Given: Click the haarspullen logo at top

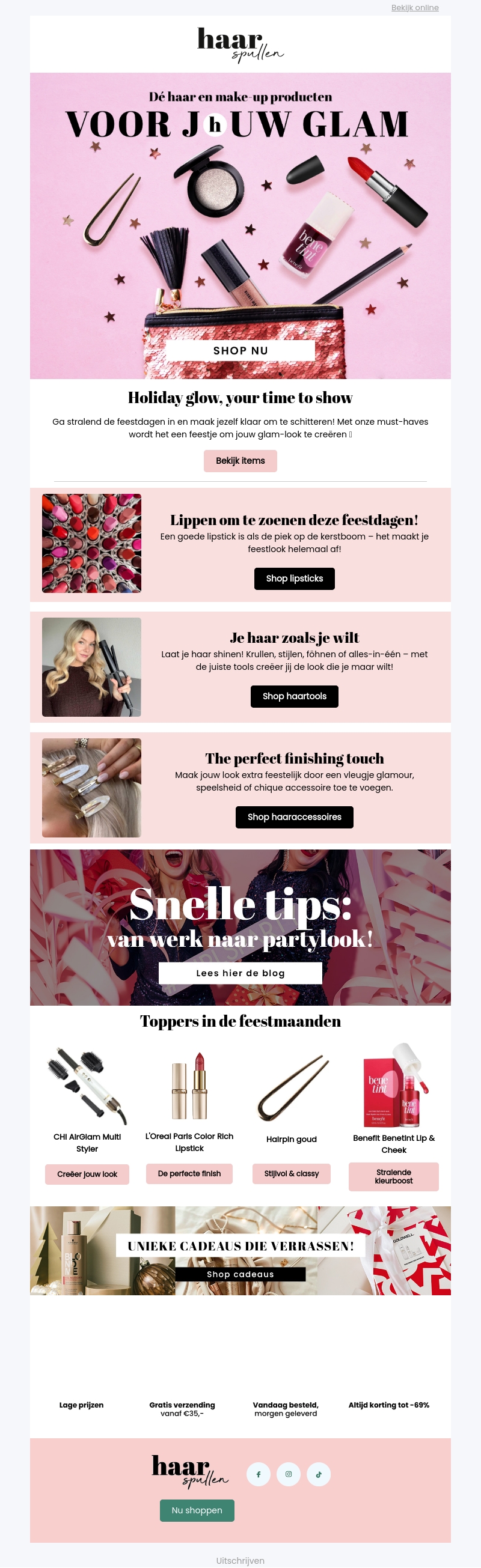Looking at the screenshot, I should [x=240, y=44].
